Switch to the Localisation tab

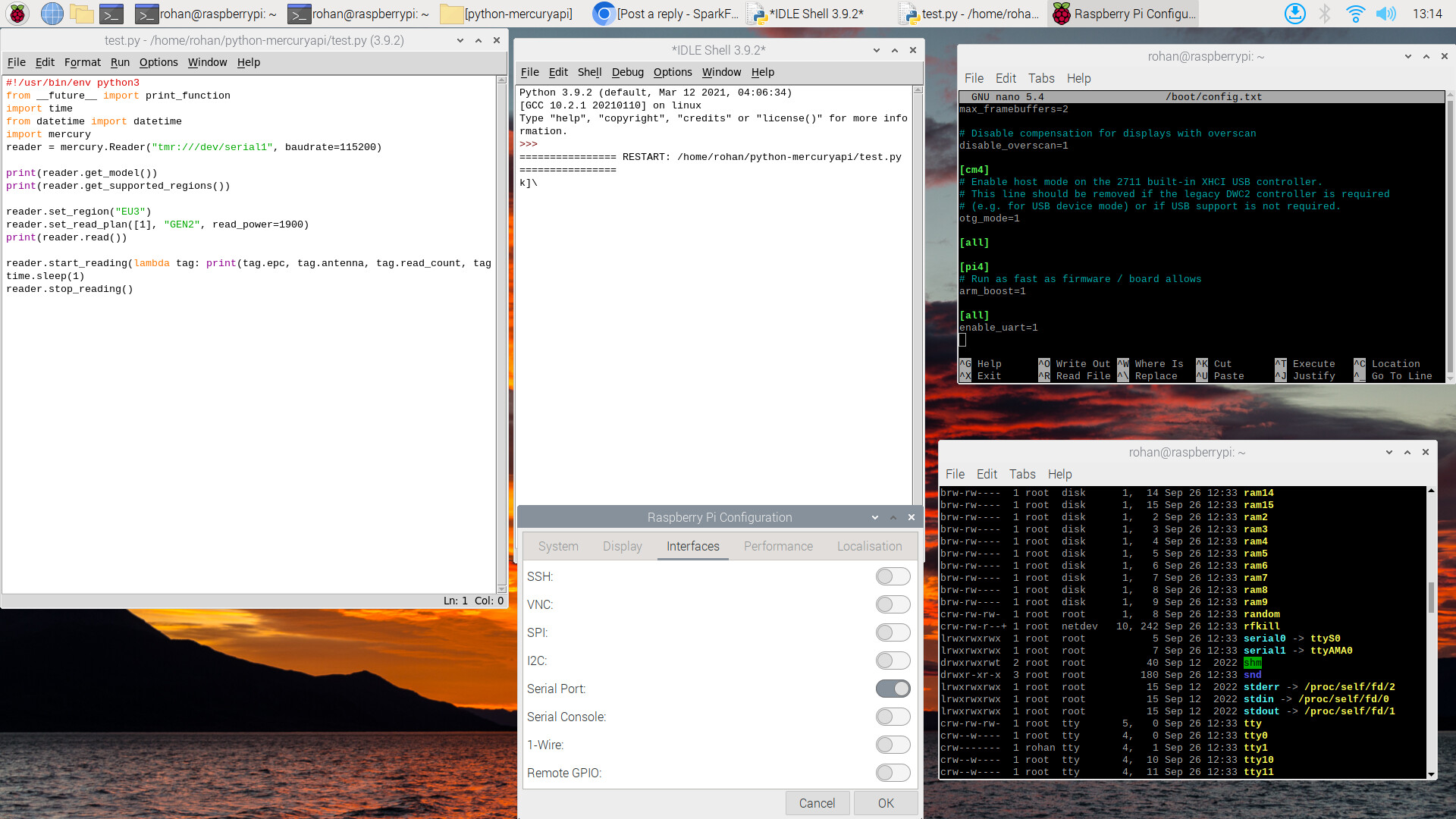click(x=869, y=546)
